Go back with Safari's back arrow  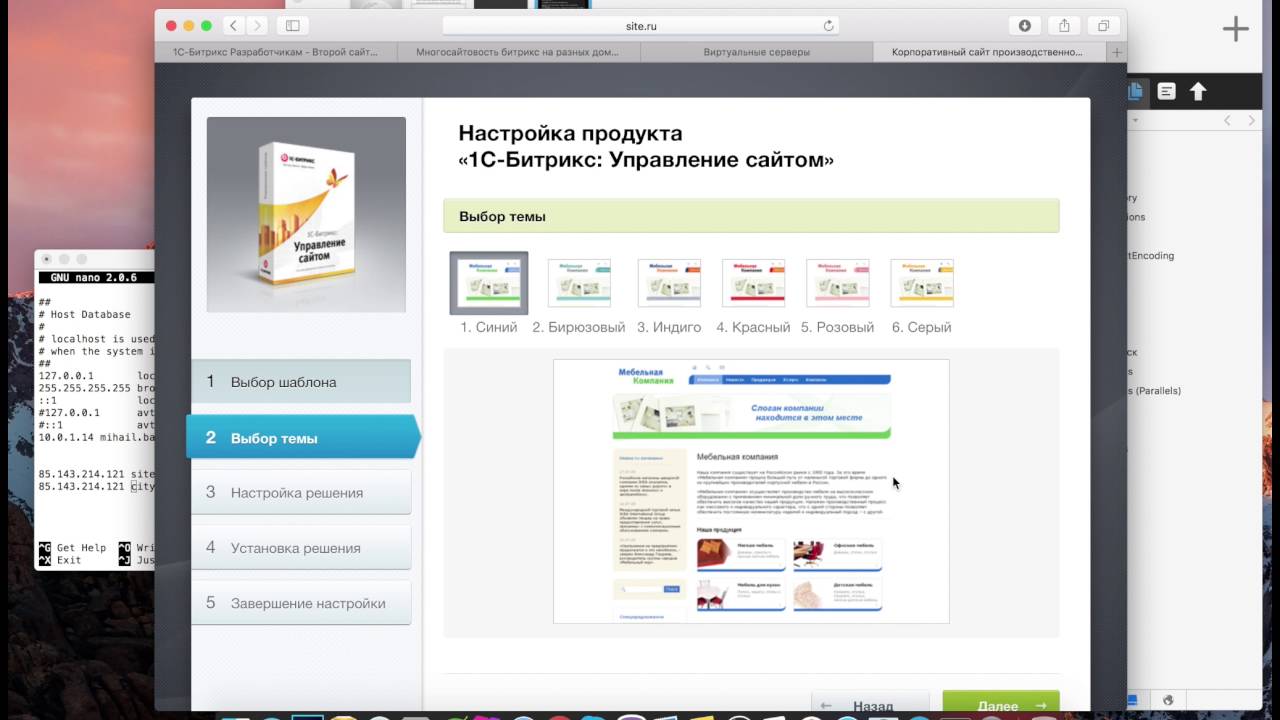(x=233, y=26)
